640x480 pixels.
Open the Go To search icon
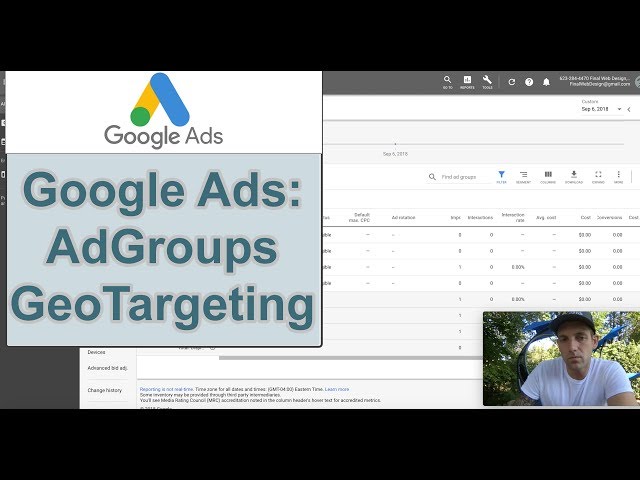[447, 82]
